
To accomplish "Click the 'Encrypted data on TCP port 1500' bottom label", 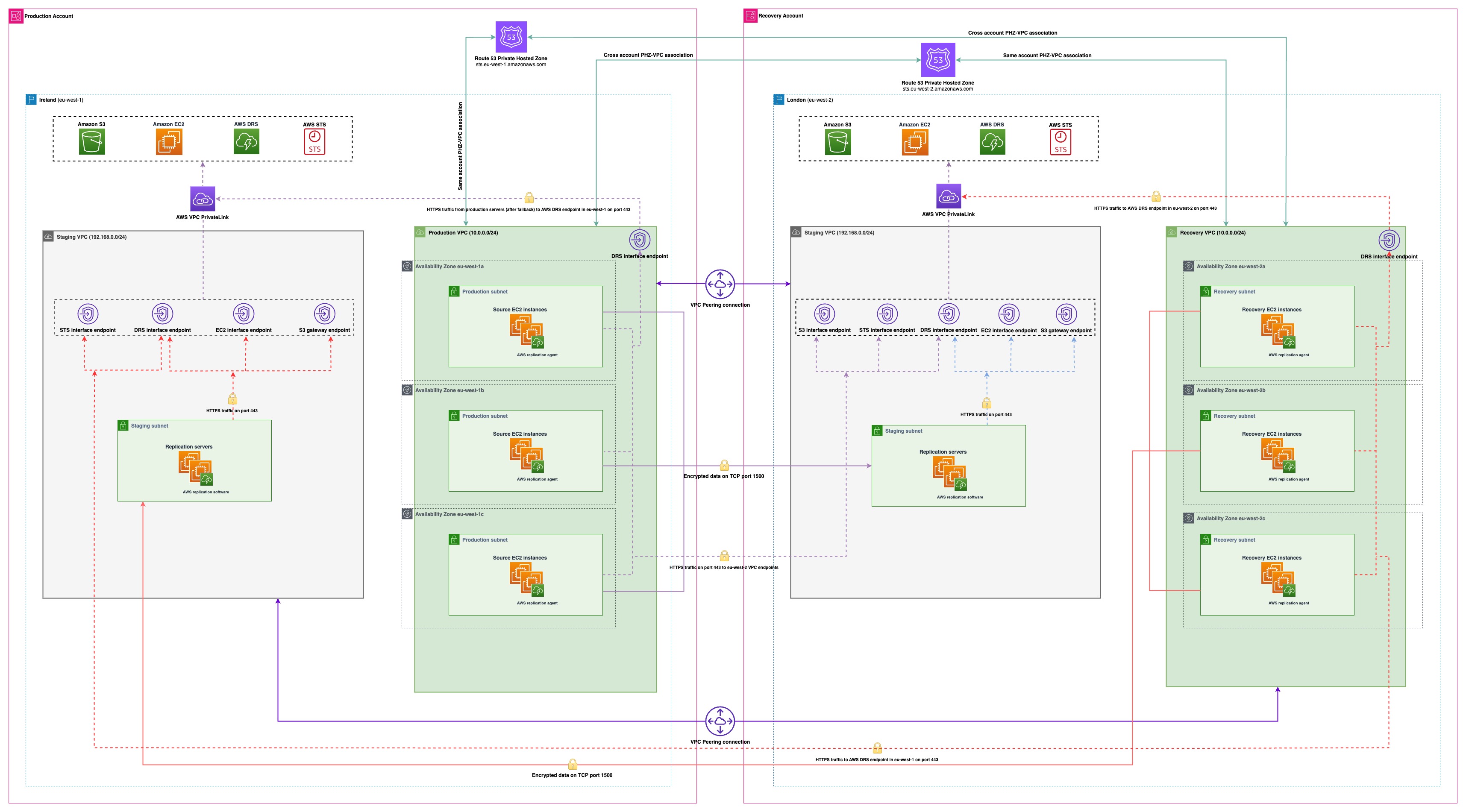I will [571, 775].
